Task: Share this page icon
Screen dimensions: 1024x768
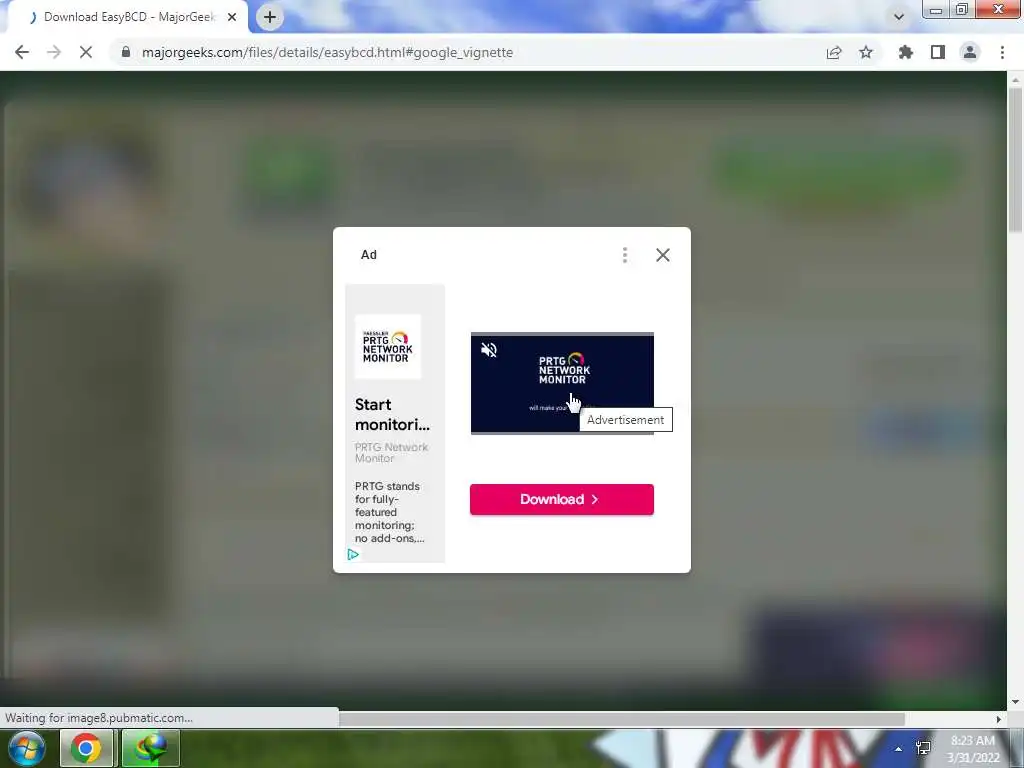Action: (x=834, y=52)
